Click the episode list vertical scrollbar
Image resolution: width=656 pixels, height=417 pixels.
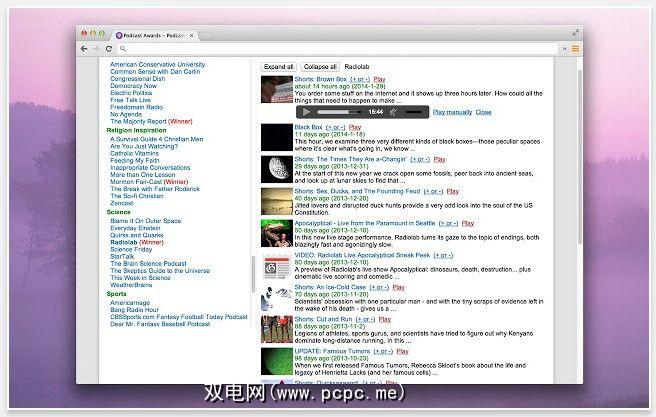click(x=579, y=157)
